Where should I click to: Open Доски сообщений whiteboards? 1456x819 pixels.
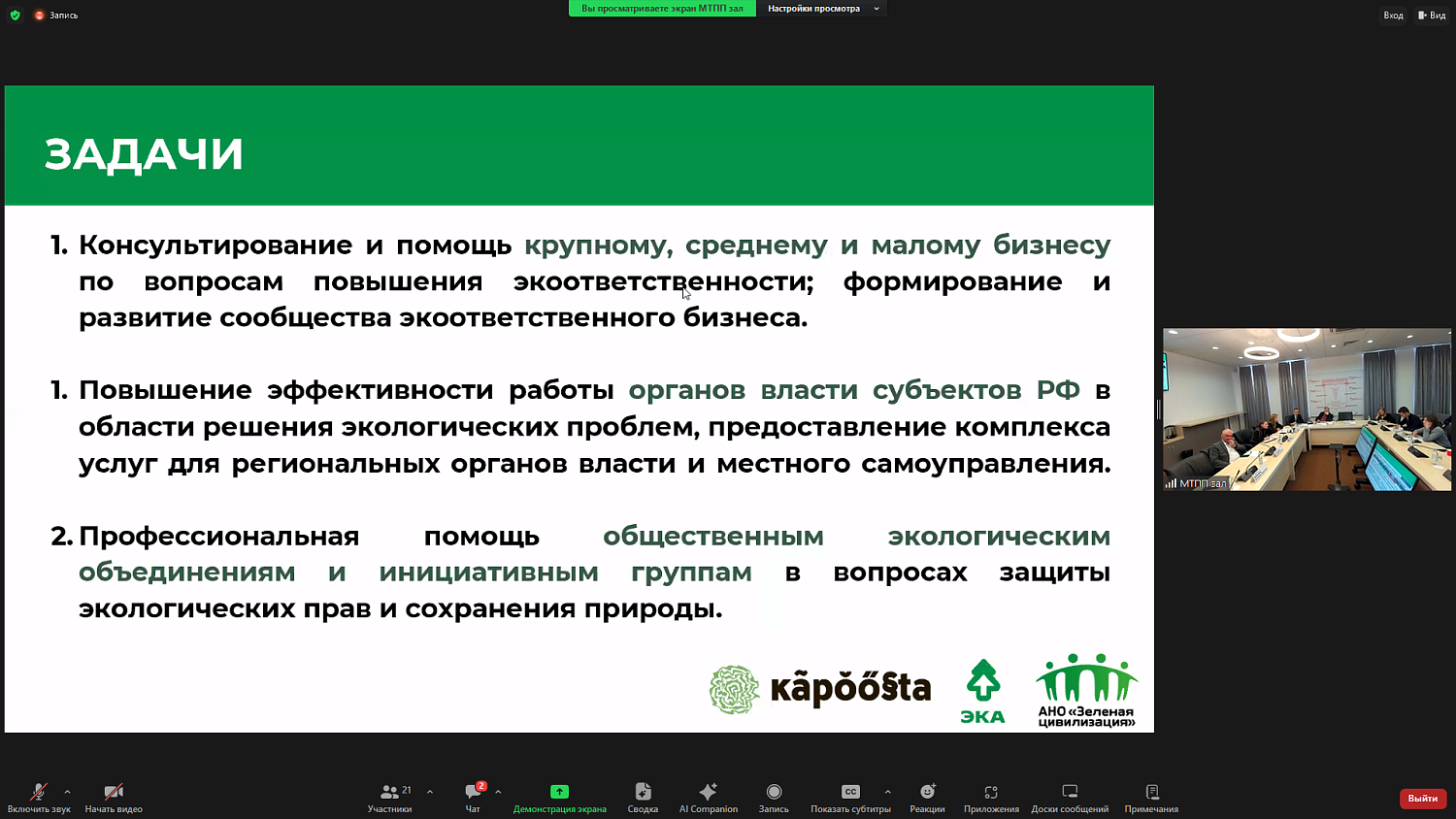point(1070,796)
